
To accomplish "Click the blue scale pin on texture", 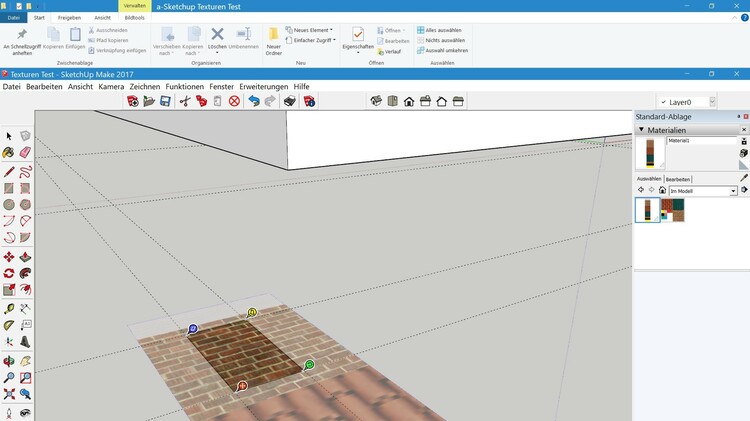I will [193, 329].
